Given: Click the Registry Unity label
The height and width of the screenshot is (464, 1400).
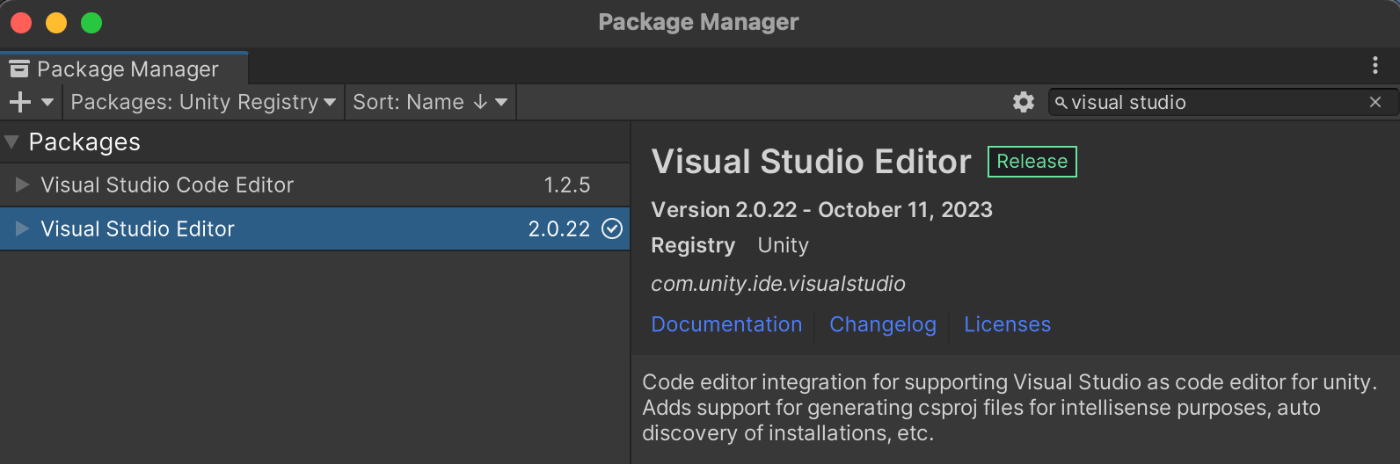Looking at the screenshot, I should (x=730, y=245).
